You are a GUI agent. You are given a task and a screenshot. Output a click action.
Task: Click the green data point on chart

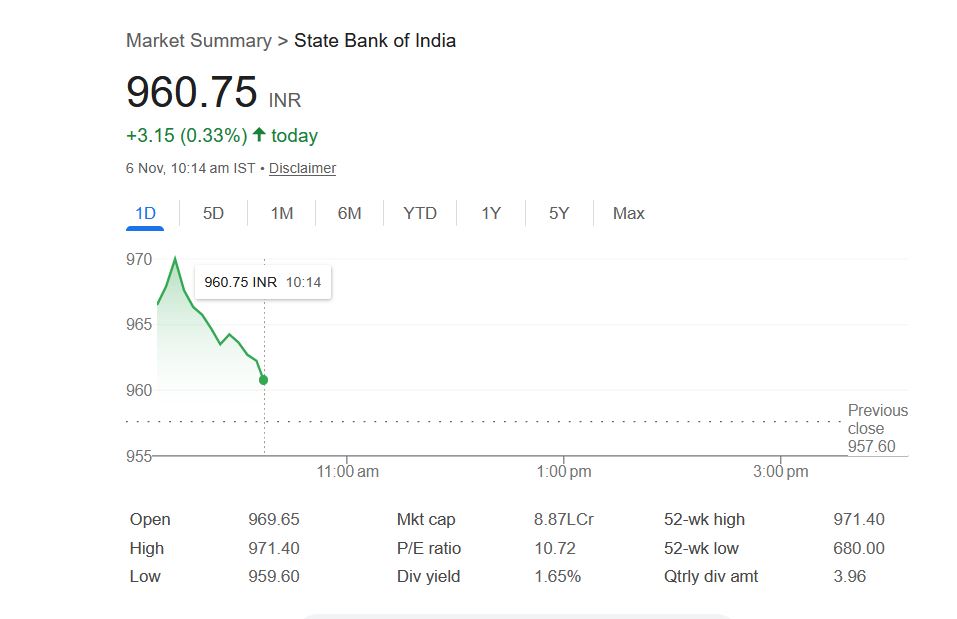(x=263, y=380)
